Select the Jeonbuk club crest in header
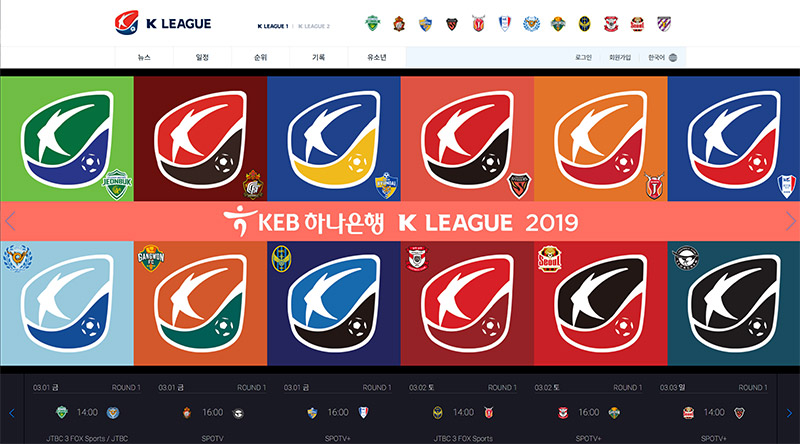800x444 pixels. click(372, 23)
